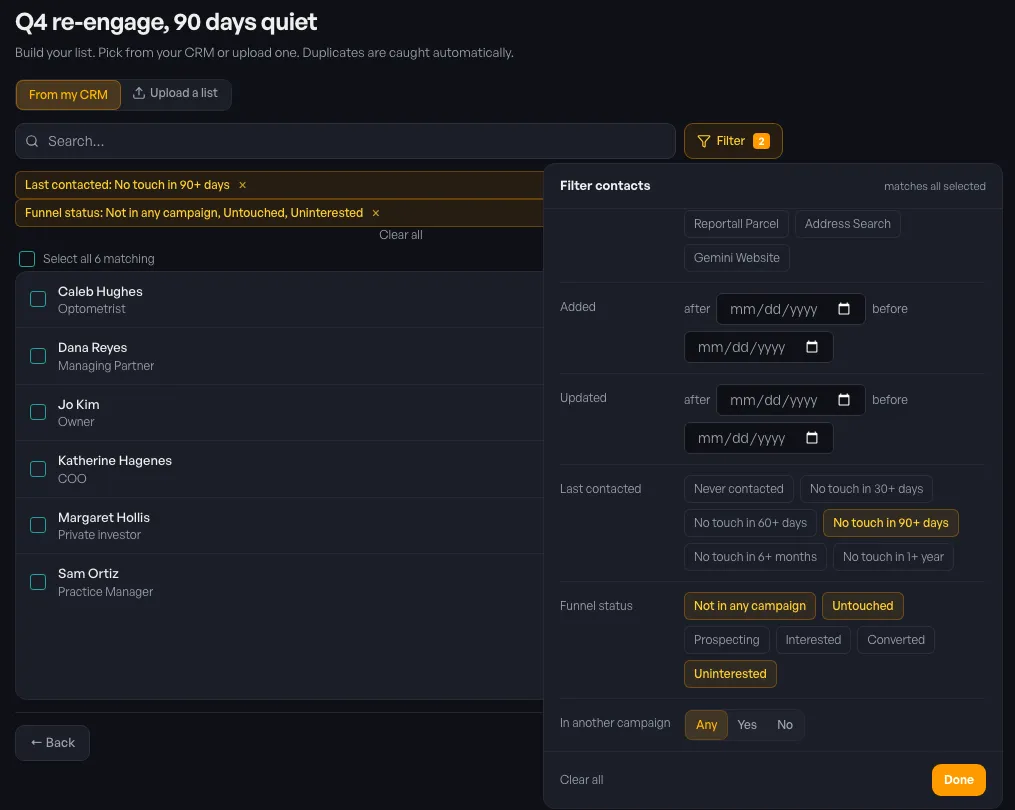
Task: Click the matches all selected label
Action: point(934,186)
